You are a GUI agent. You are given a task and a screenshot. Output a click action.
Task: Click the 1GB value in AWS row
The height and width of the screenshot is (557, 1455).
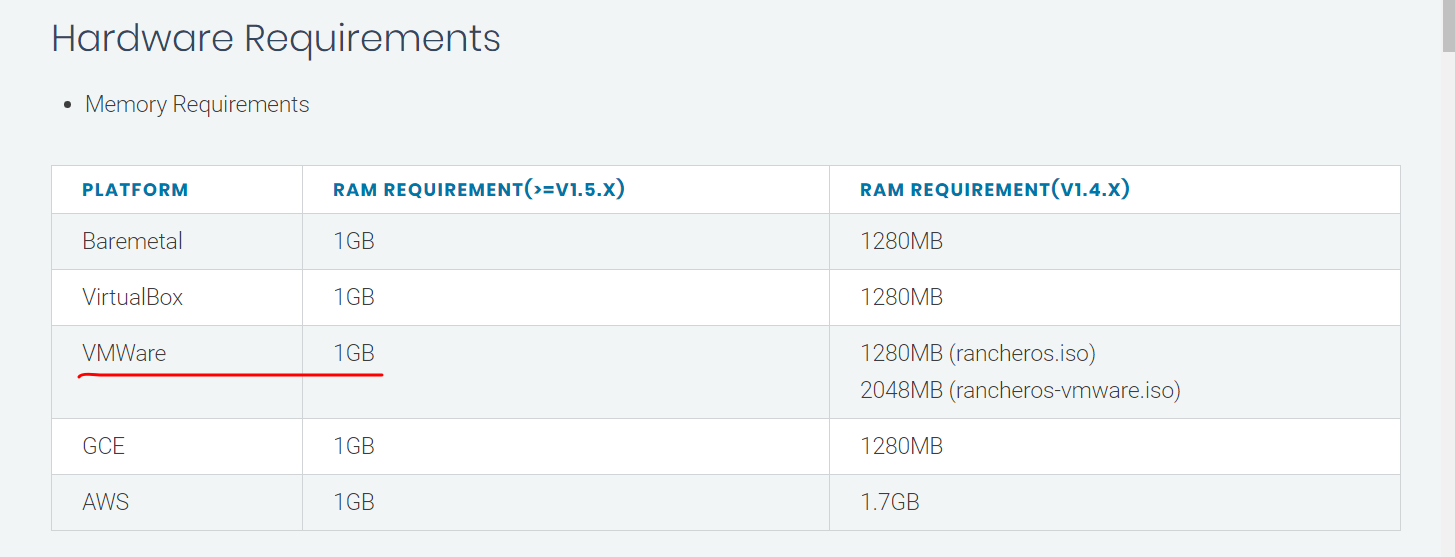[x=354, y=502]
